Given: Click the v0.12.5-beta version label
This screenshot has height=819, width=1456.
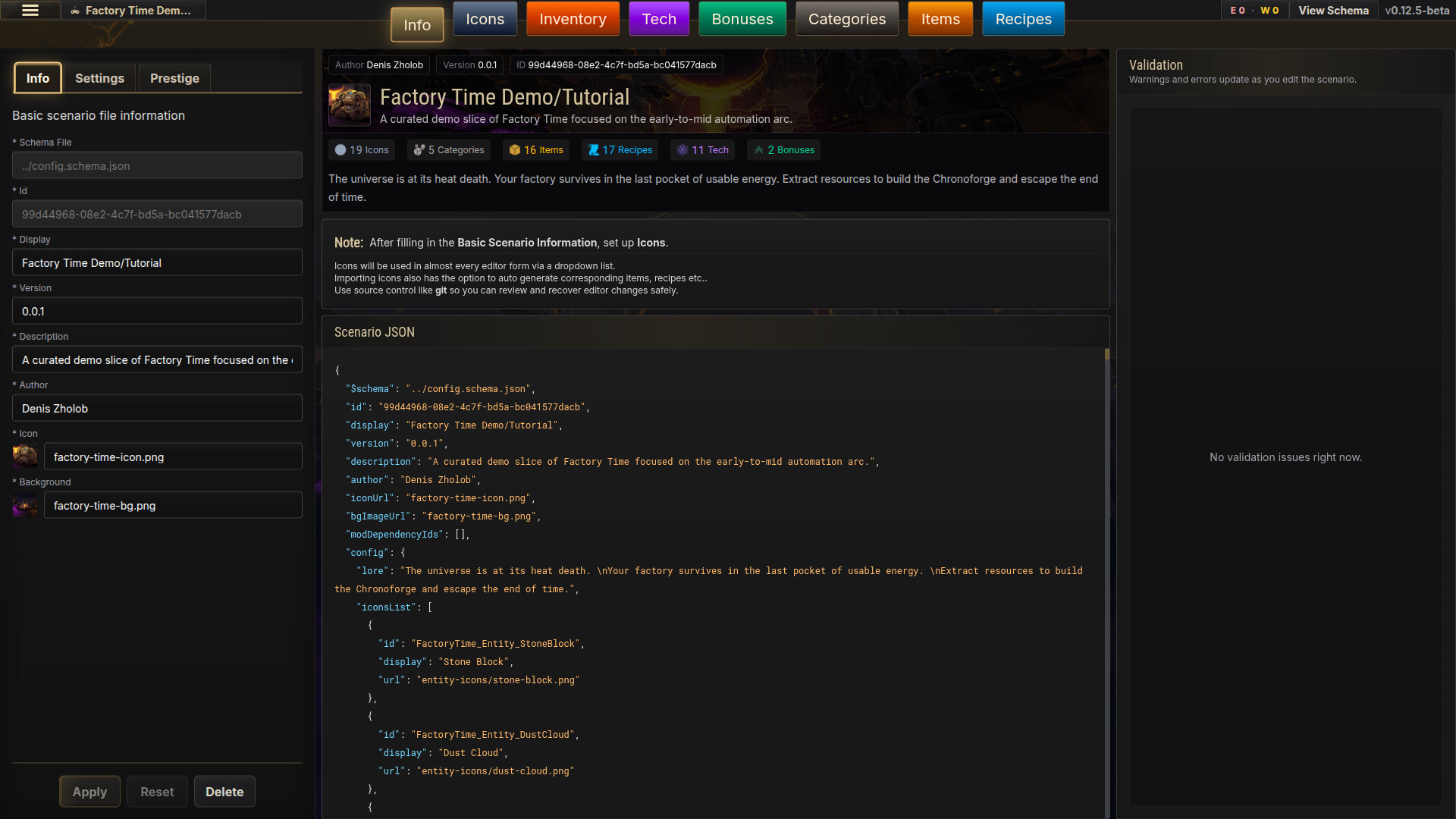Looking at the screenshot, I should 1417,11.
